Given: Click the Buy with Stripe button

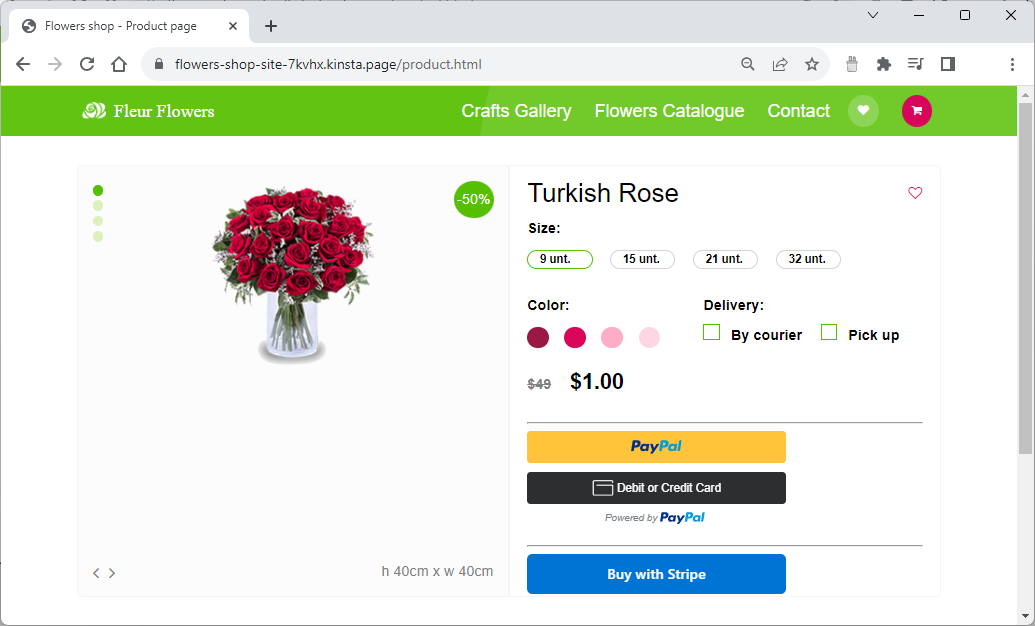Looking at the screenshot, I should coord(656,574).
